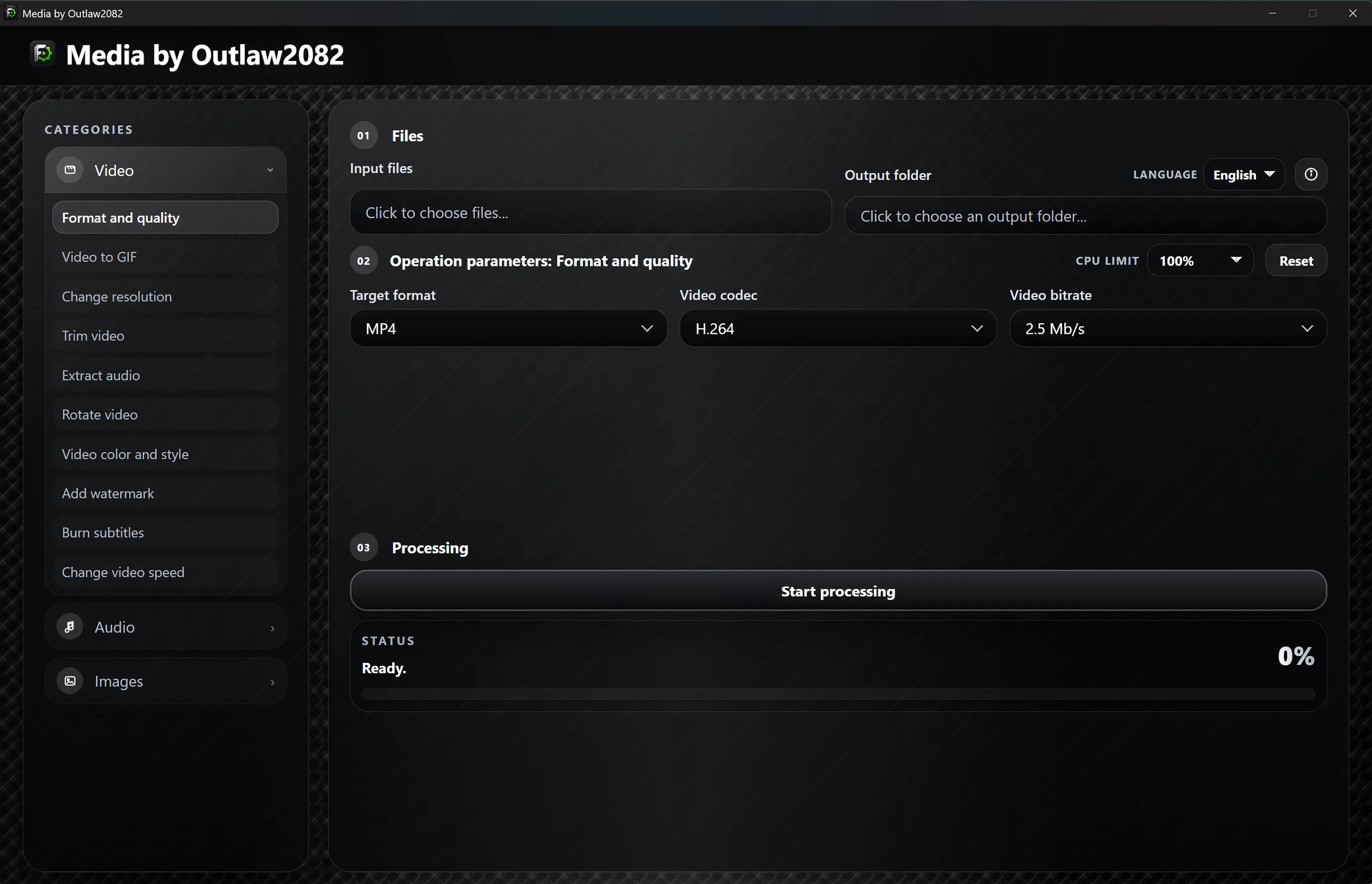Viewport: 1372px width, 884px height.
Task: Select Change resolution operation
Action: coord(165,296)
